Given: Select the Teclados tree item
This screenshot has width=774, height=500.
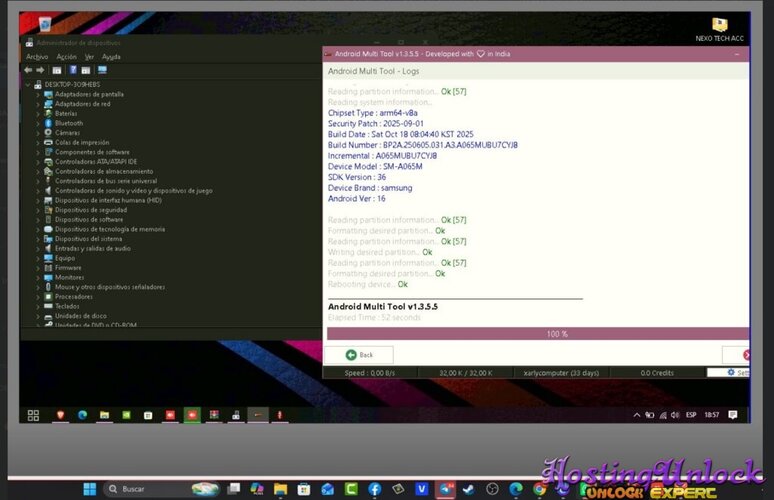Looking at the screenshot, I should (x=67, y=306).
